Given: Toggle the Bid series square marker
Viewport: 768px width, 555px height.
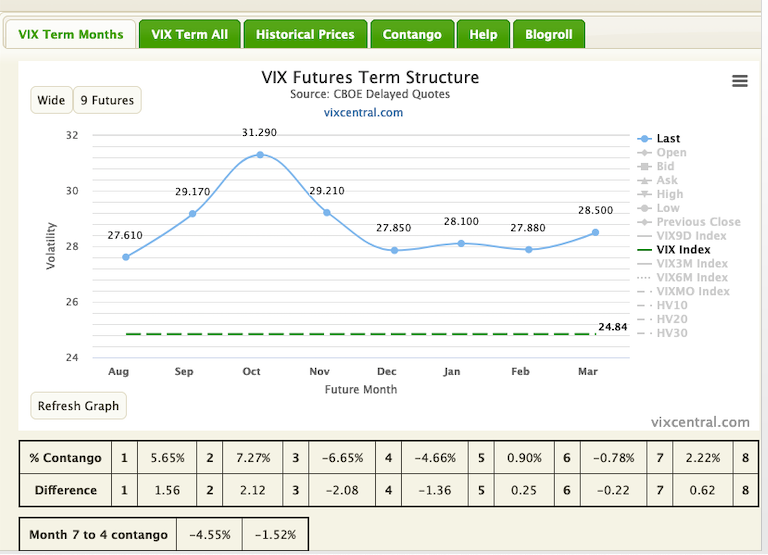Looking at the screenshot, I should [x=645, y=167].
